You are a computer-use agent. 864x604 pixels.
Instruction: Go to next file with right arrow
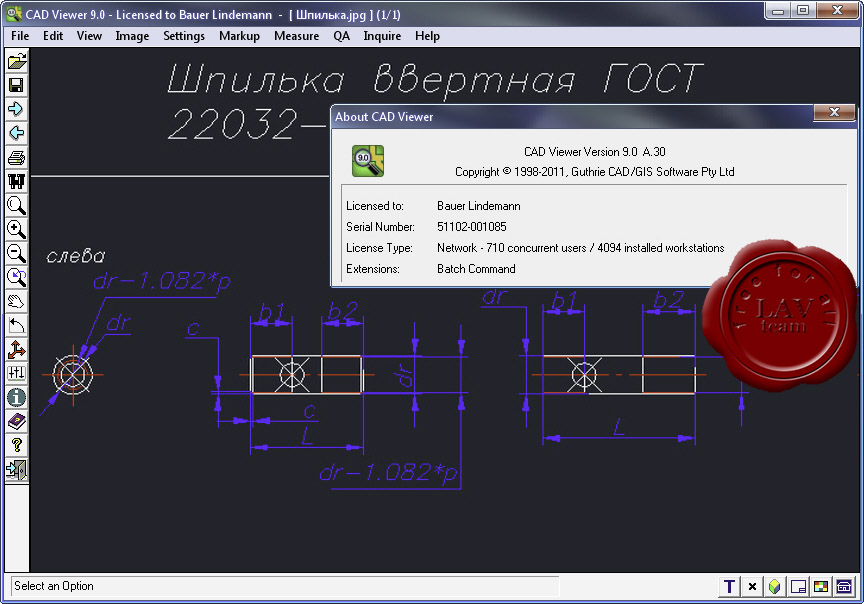coord(17,109)
